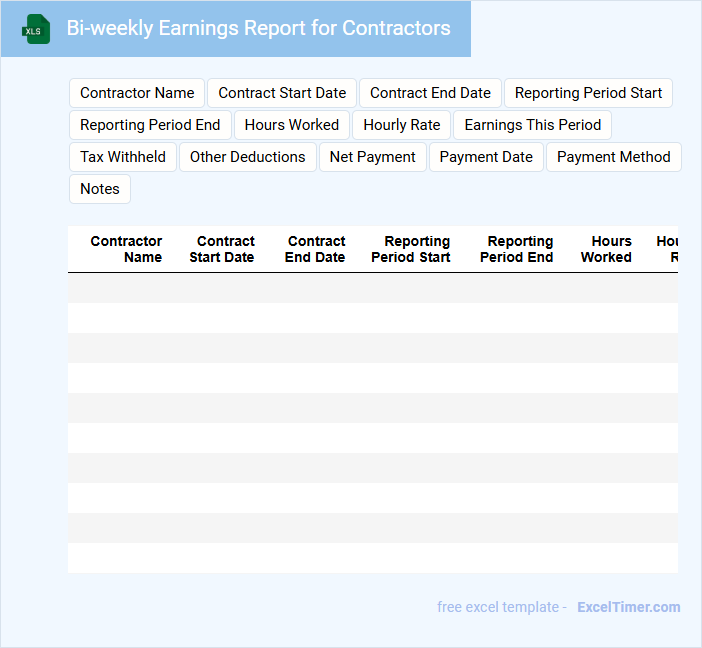
Task: Click the Contractor Name column header
Action: click(x=126, y=249)
